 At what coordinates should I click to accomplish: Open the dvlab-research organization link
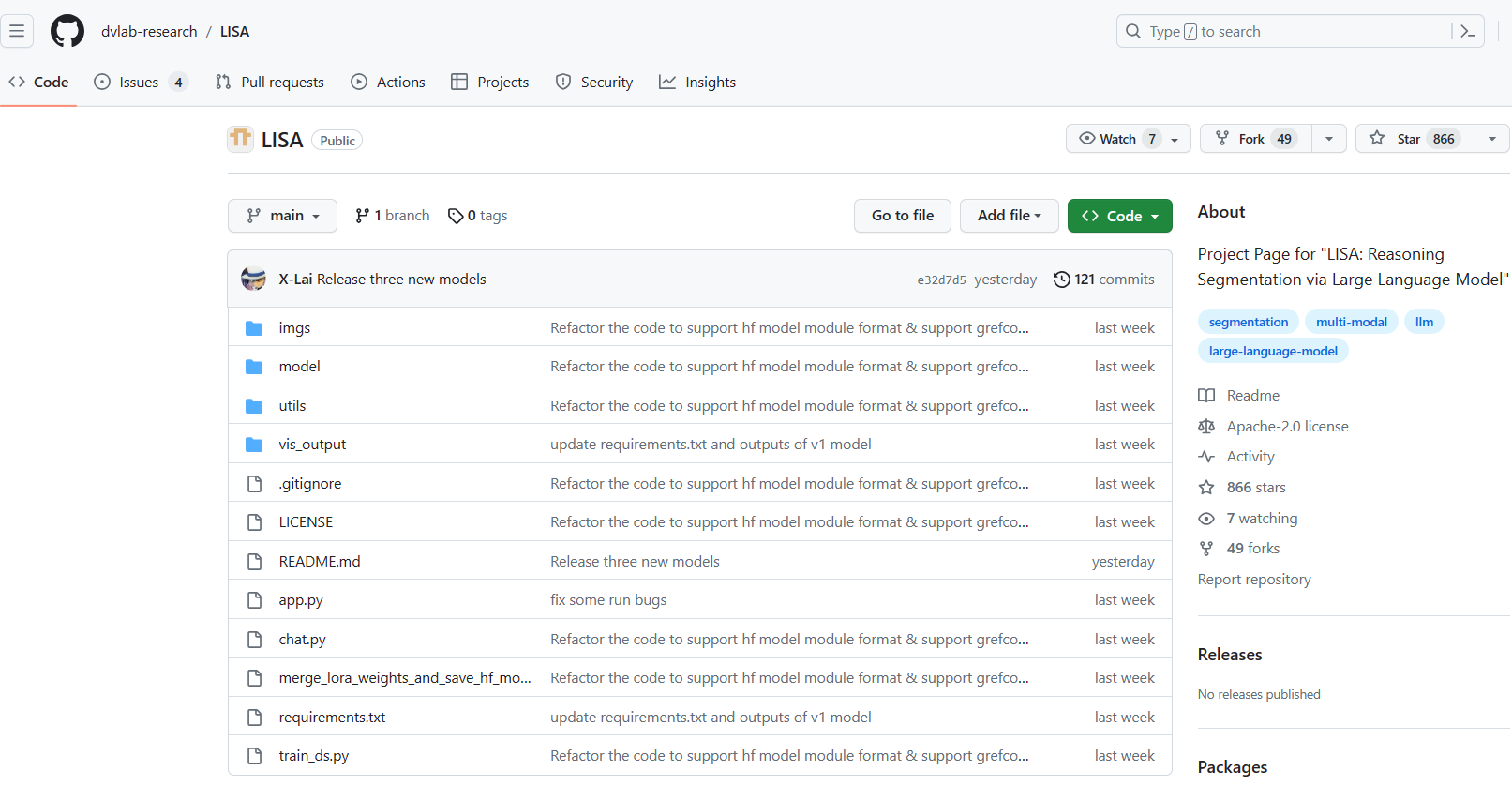[x=149, y=31]
